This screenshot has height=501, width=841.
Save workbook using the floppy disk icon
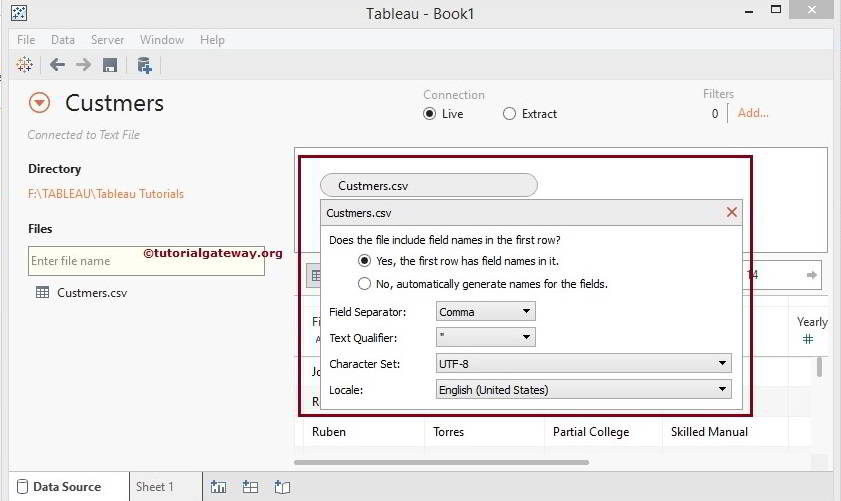pyautogui.click(x=110, y=65)
